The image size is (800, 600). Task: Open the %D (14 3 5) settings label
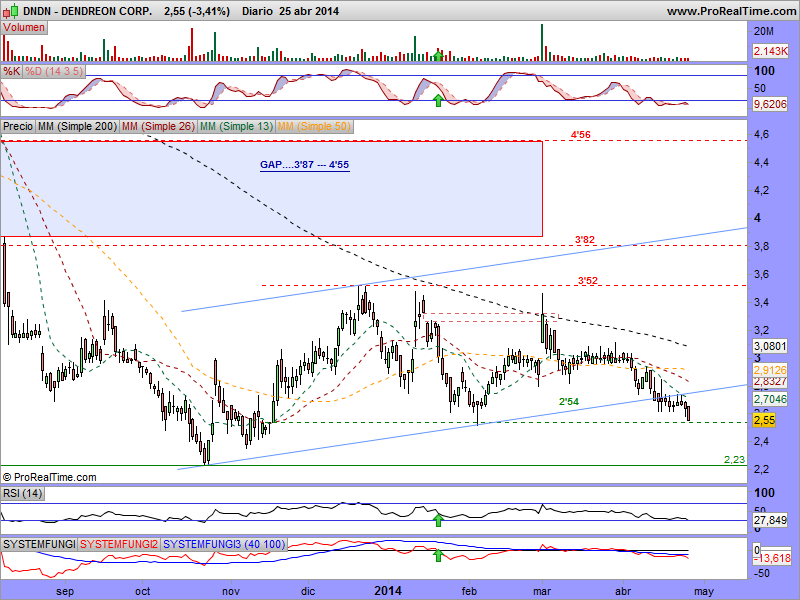(54, 71)
